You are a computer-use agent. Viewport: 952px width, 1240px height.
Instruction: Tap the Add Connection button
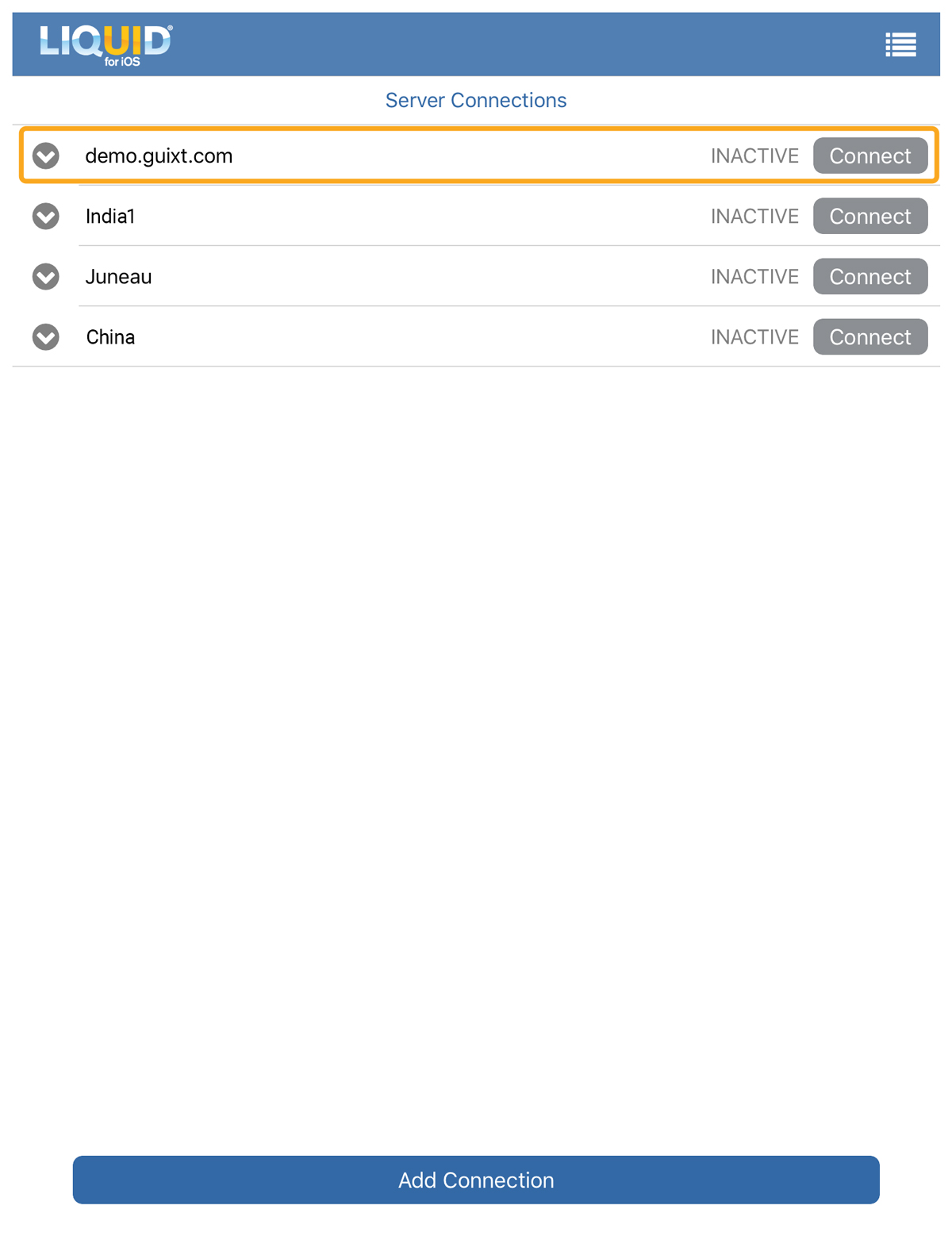point(476,1180)
